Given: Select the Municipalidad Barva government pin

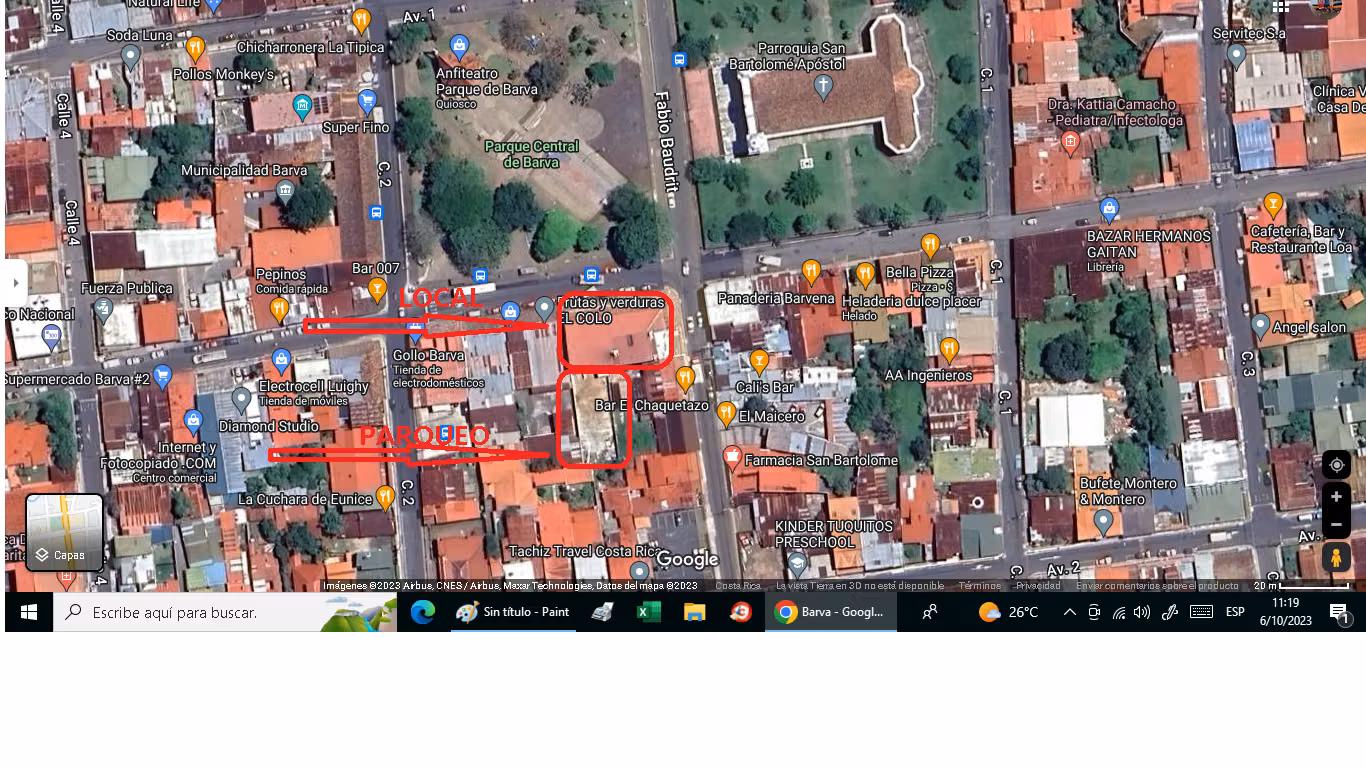Looking at the screenshot, I should (286, 190).
